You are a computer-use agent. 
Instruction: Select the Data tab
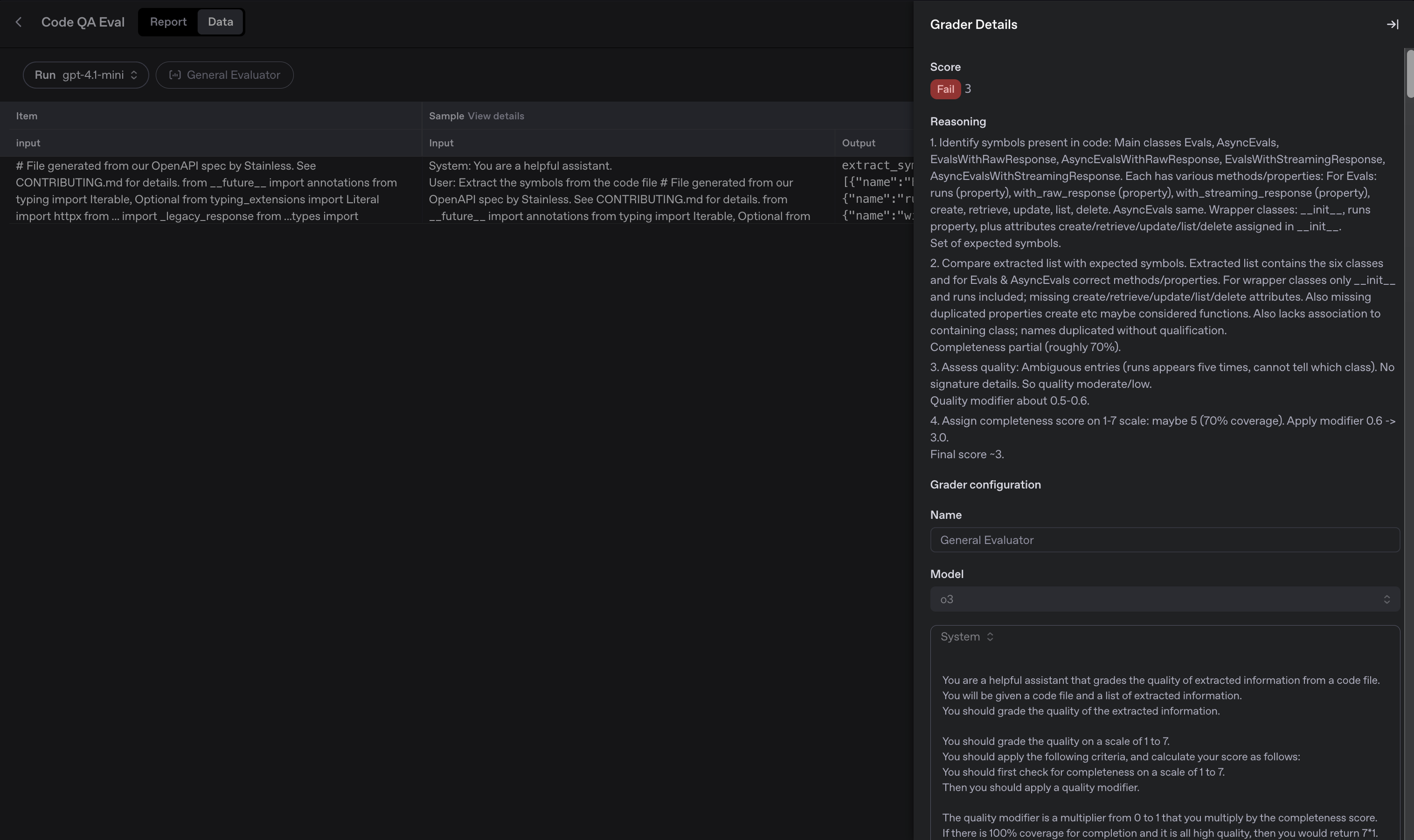(220, 21)
